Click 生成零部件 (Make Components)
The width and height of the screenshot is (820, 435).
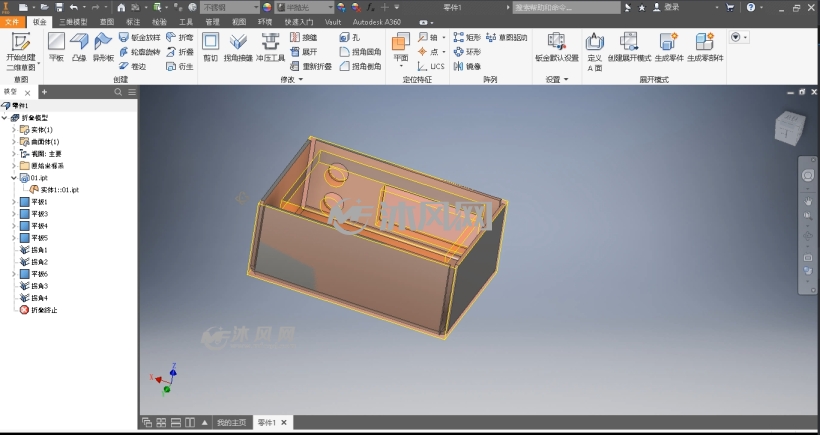pyautogui.click(x=705, y=47)
